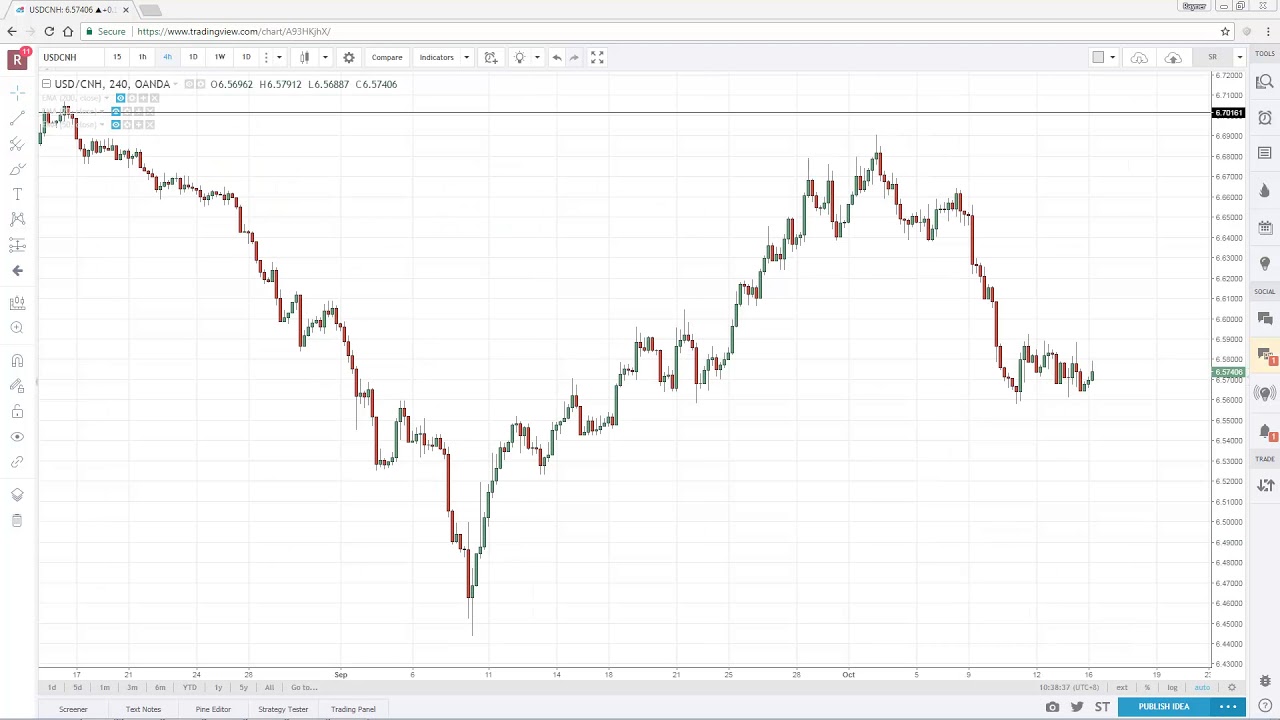Viewport: 1280px width, 720px height.
Task: Click the back arrow icon in left toolbar
Action: [x=17, y=270]
